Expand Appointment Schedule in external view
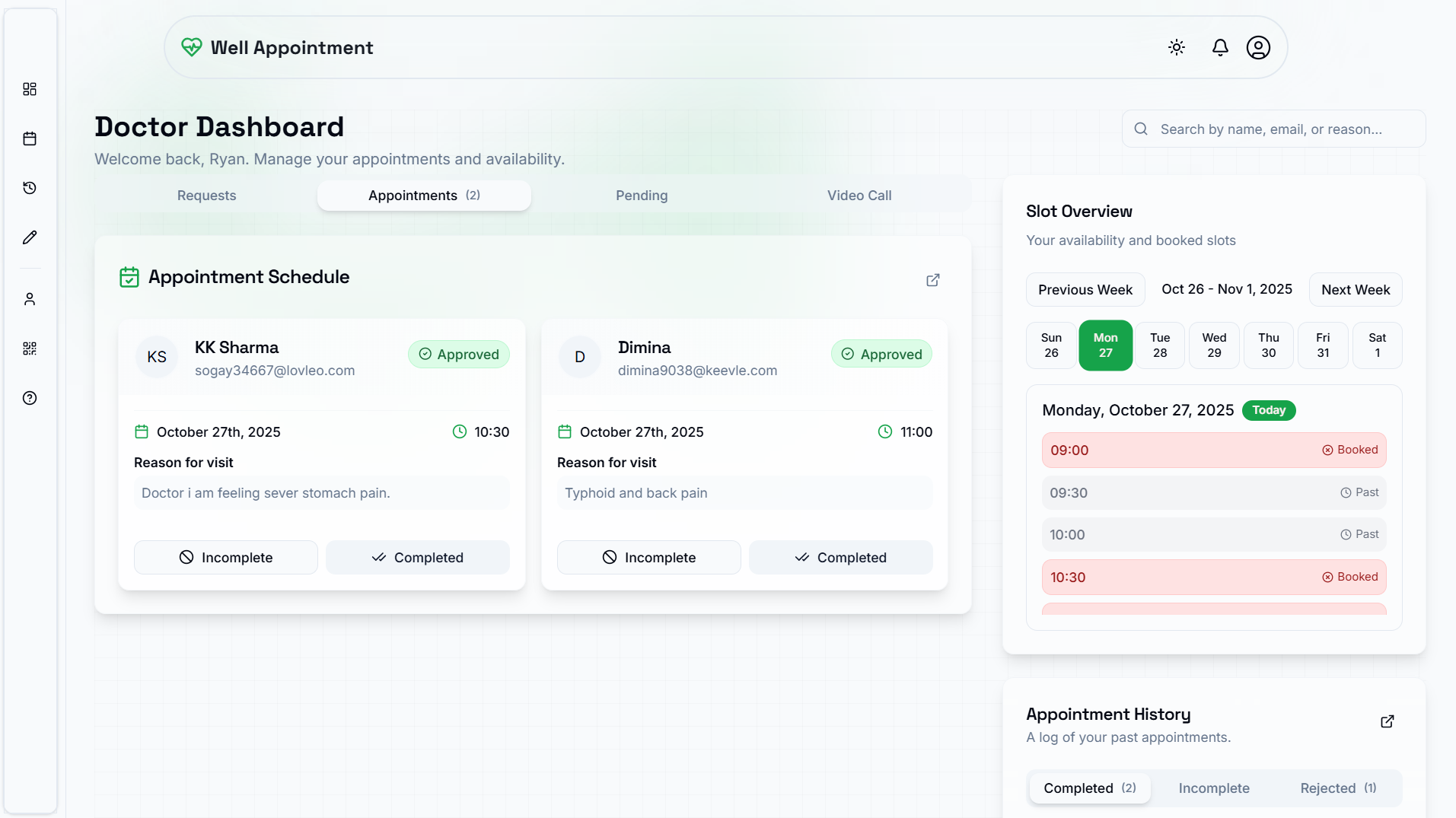The width and height of the screenshot is (1456, 818). tap(932, 280)
